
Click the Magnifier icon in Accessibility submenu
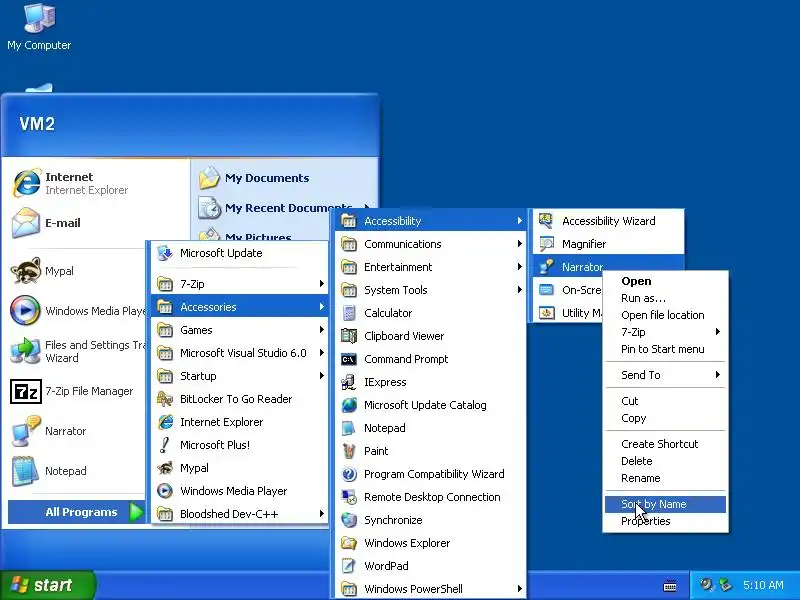pyautogui.click(x=546, y=244)
